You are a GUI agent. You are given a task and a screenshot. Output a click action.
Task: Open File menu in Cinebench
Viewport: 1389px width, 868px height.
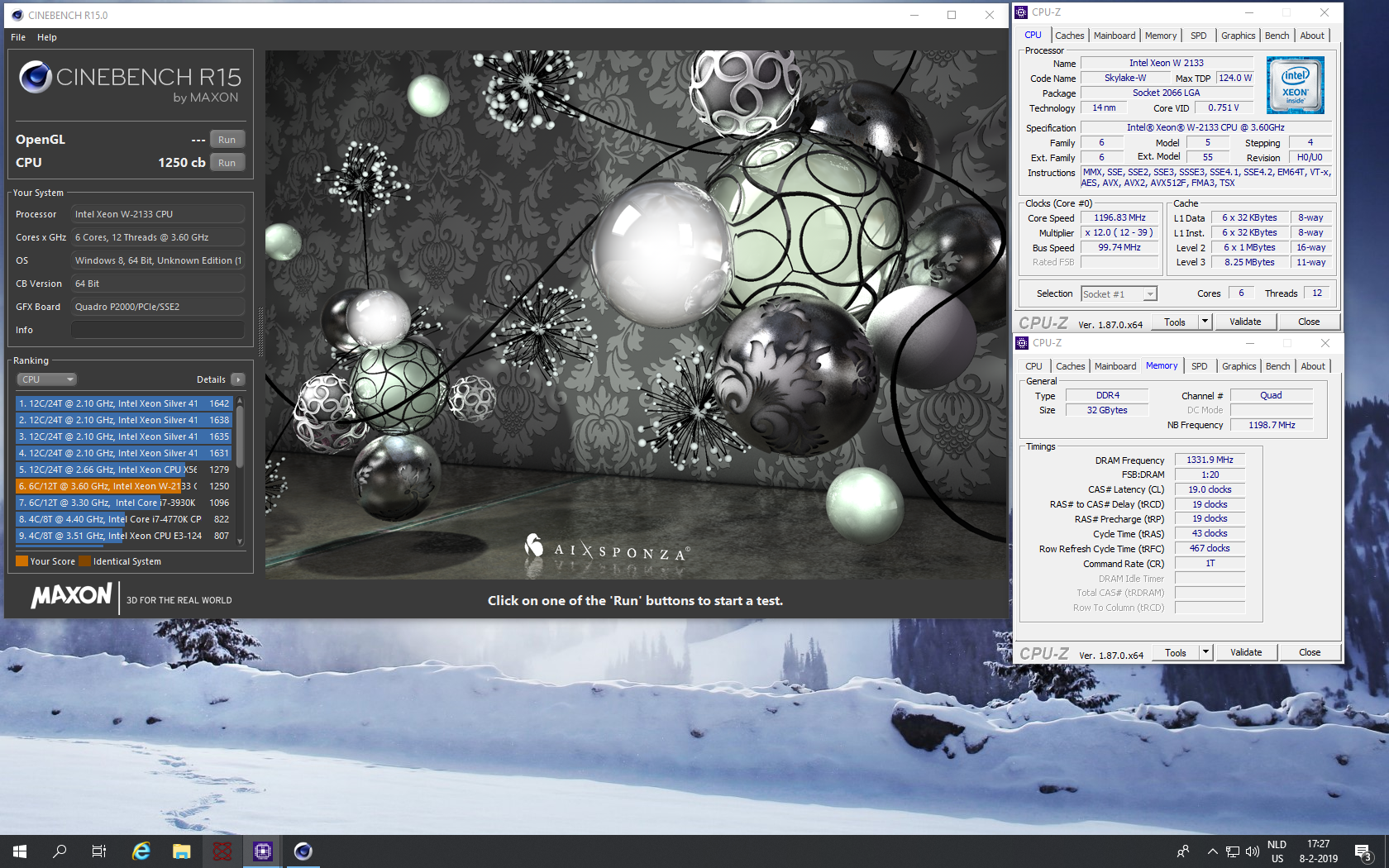click(x=18, y=37)
